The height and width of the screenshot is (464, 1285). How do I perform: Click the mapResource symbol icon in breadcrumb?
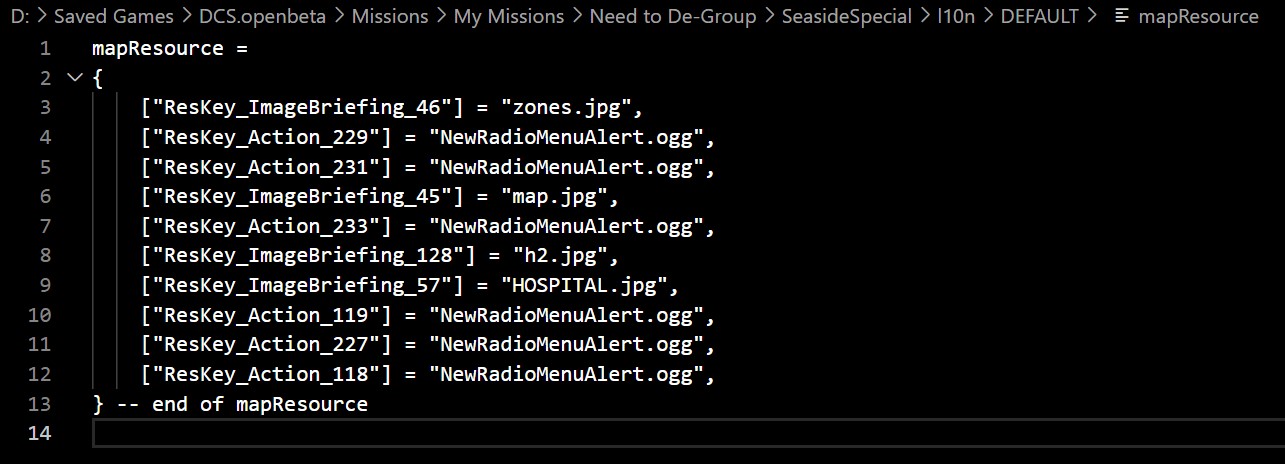pos(1122,16)
